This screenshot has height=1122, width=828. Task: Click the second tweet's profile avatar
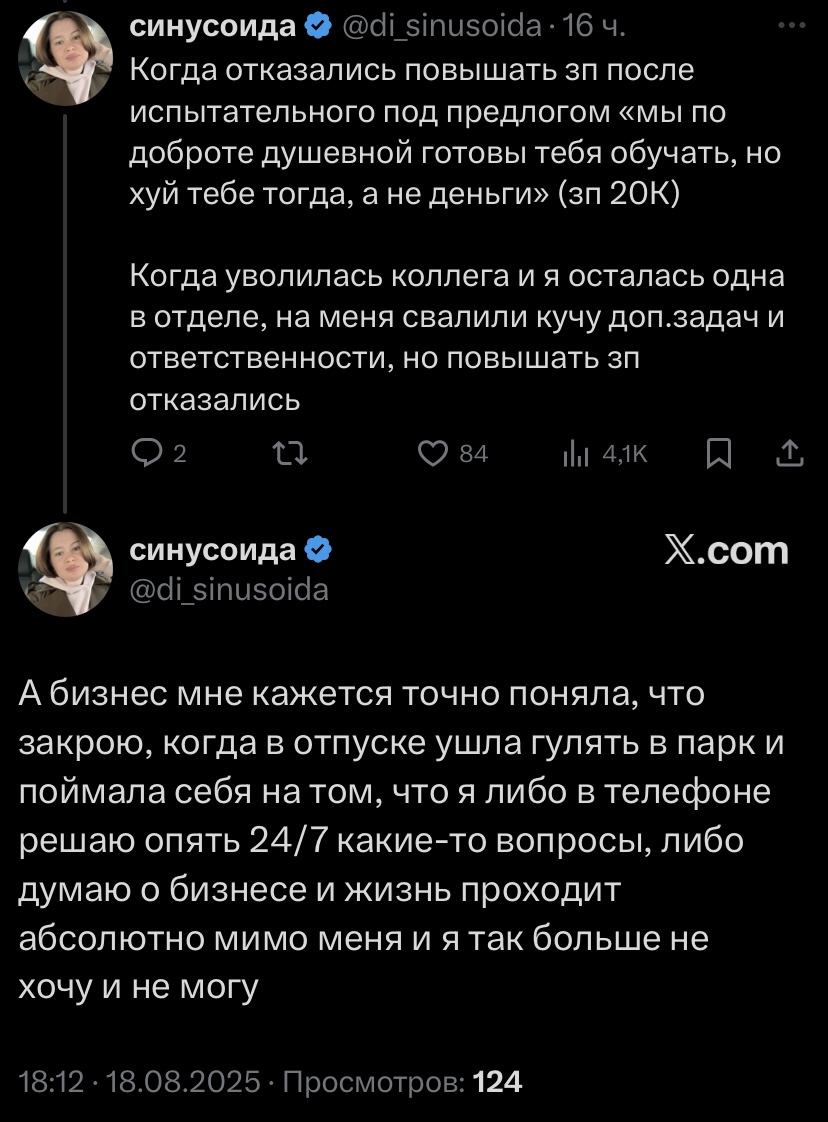tap(66, 567)
